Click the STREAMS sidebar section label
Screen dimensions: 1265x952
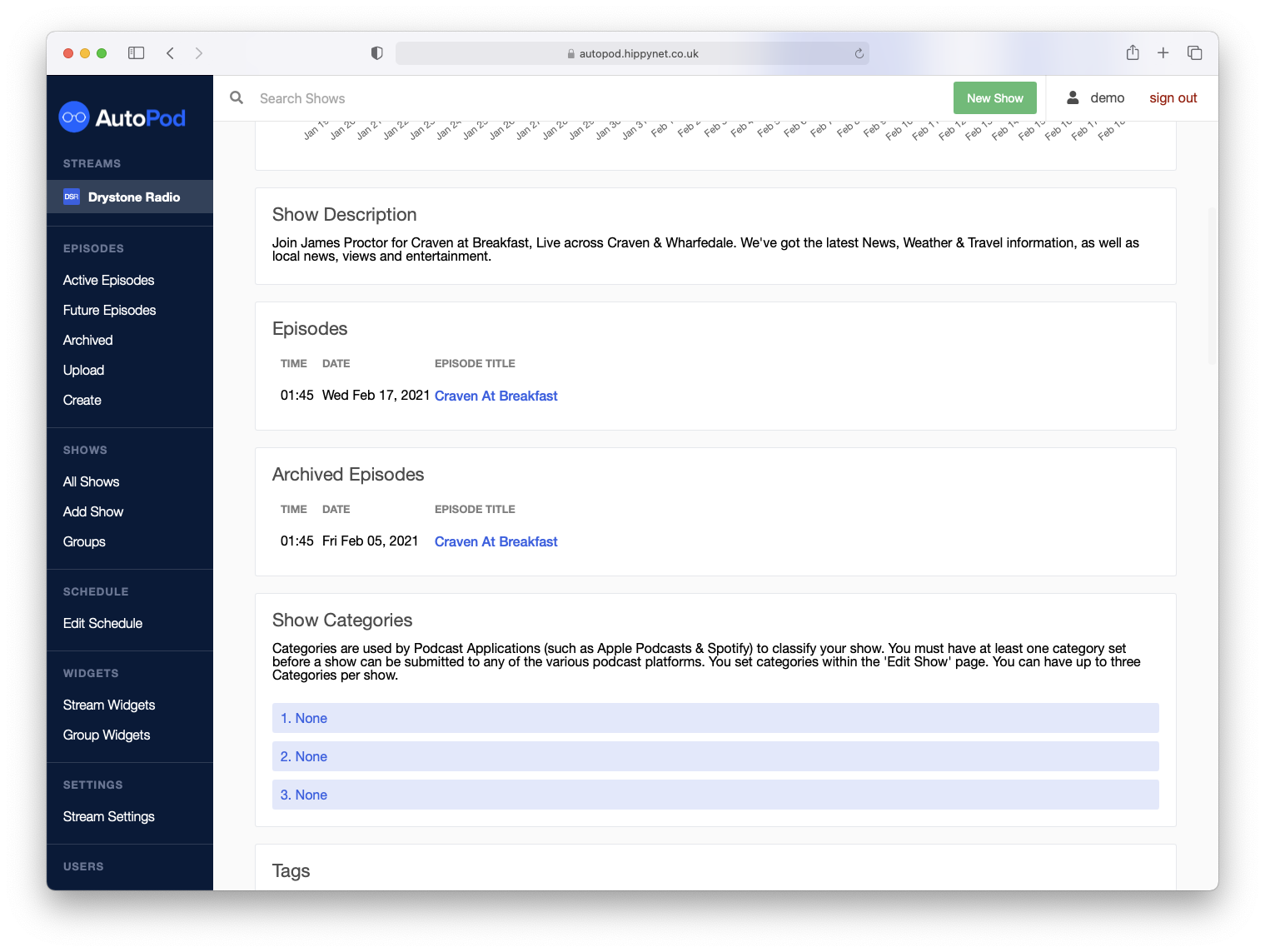(92, 163)
